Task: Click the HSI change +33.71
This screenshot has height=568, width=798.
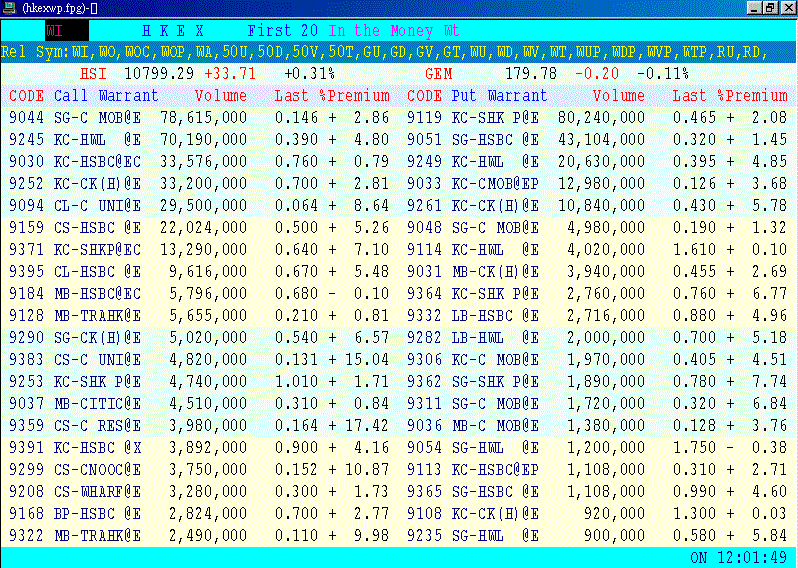Action: 230,74
